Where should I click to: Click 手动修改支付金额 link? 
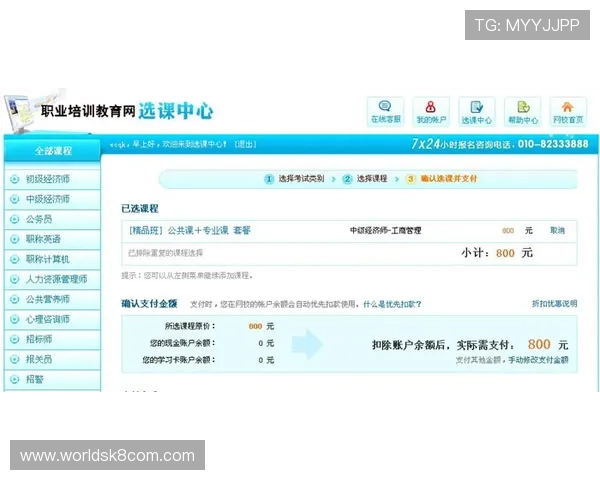click(x=538, y=360)
